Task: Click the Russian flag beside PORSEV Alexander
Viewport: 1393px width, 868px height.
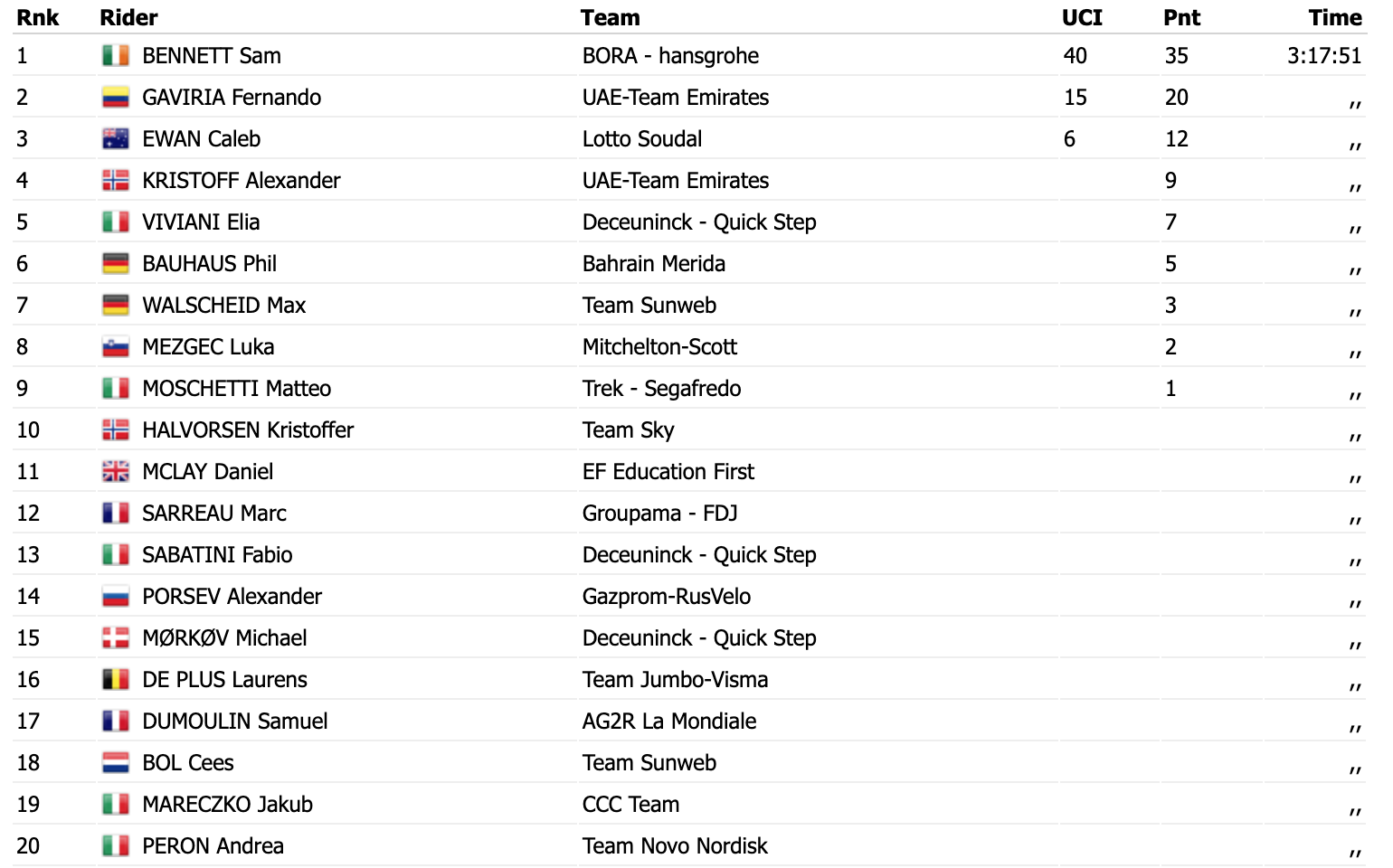Action: coord(116,597)
